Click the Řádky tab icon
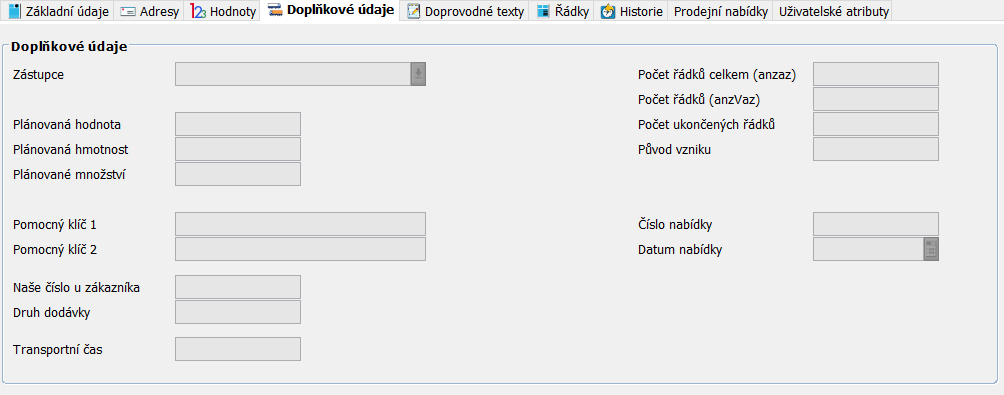The image size is (1004, 395). coord(543,12)
